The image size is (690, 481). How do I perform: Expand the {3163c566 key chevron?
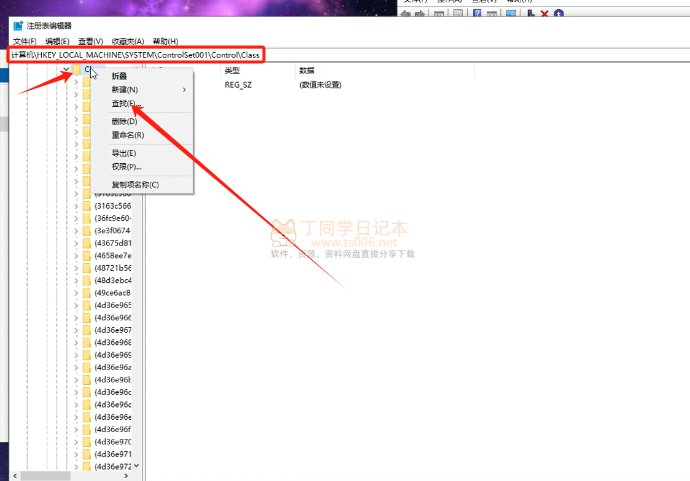(x=76, y=206)
